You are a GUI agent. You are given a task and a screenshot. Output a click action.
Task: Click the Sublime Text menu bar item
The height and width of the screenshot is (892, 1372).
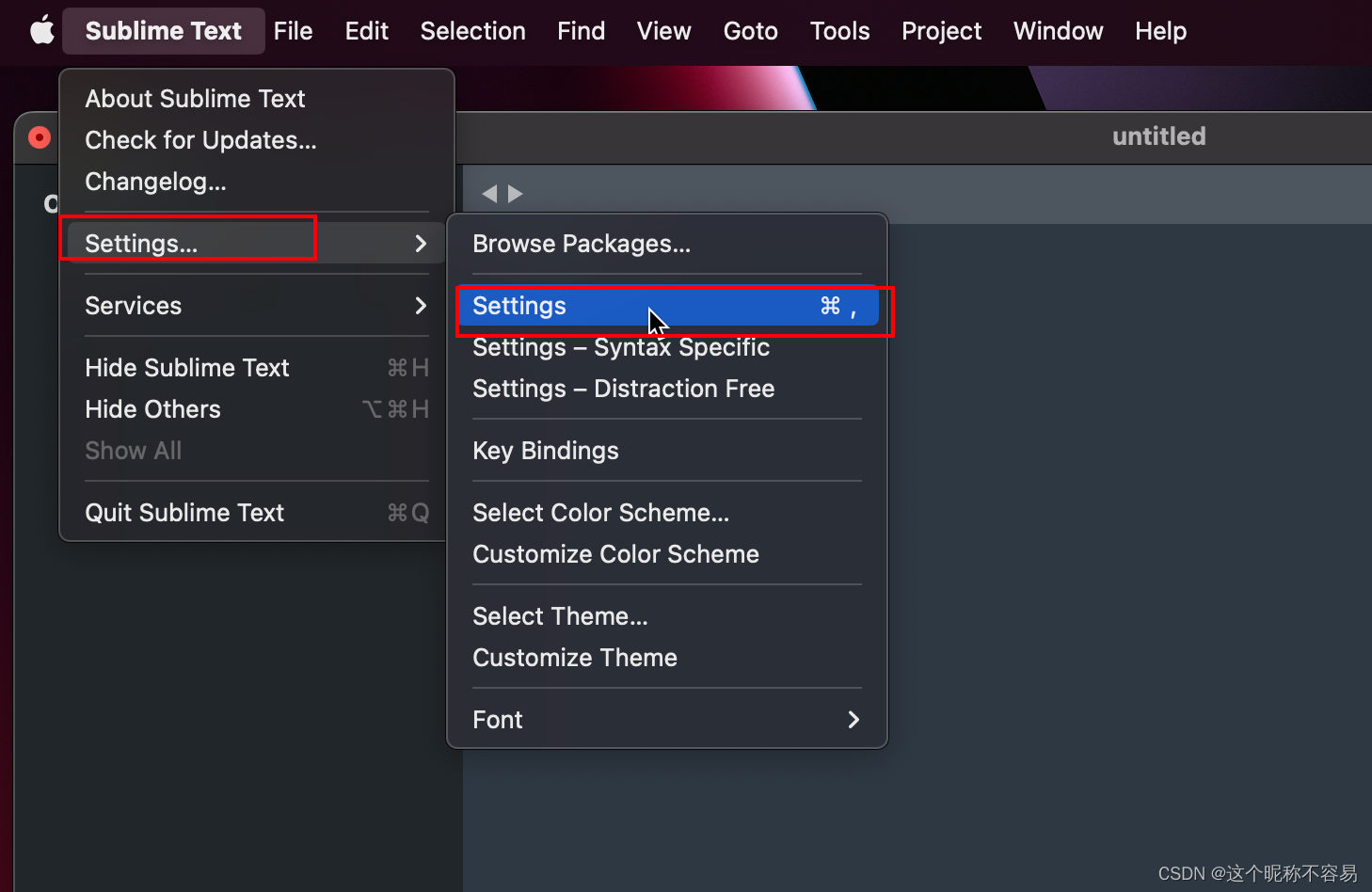[x=164, y=31]
